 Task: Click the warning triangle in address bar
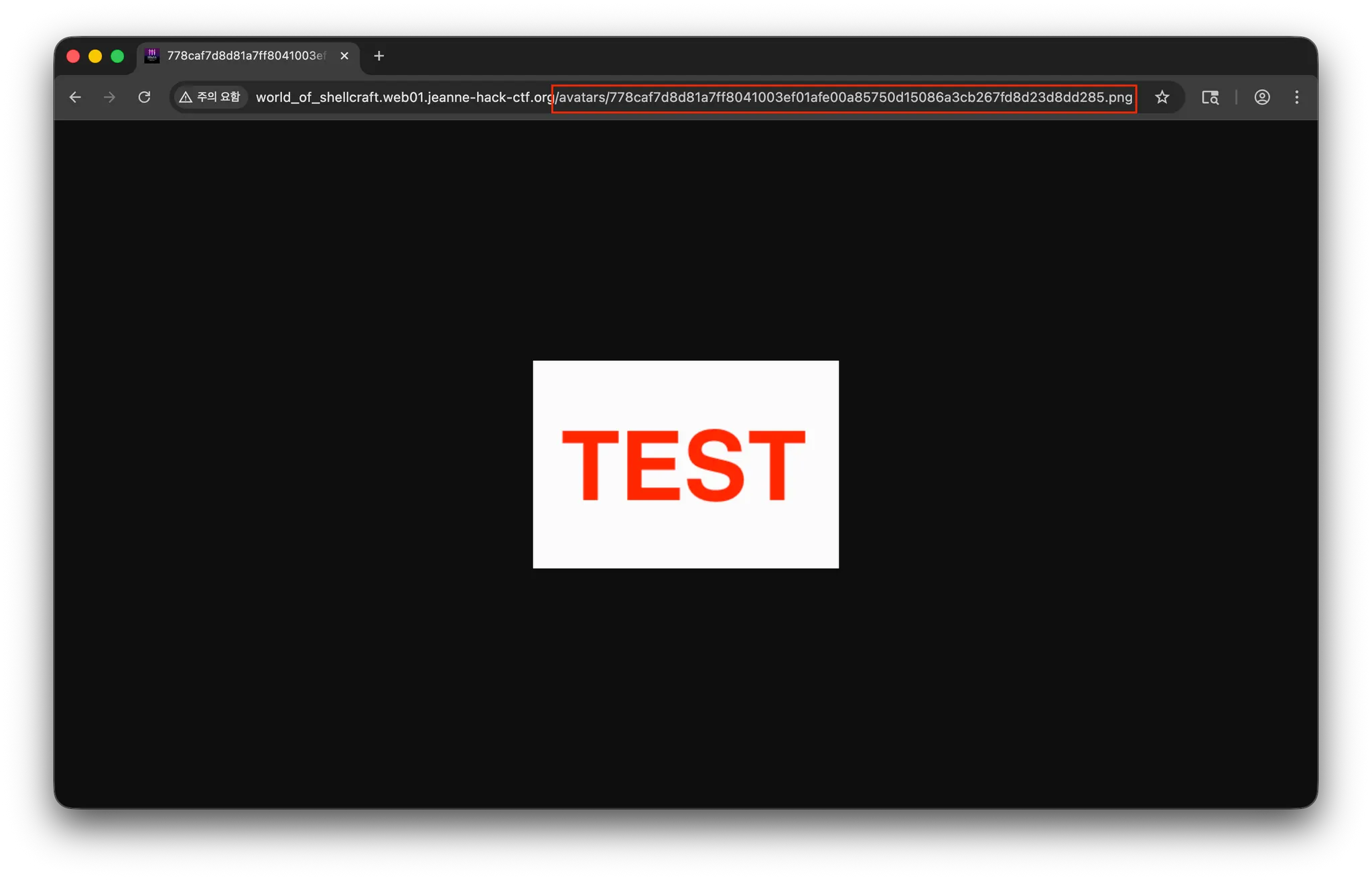(186, 97)
